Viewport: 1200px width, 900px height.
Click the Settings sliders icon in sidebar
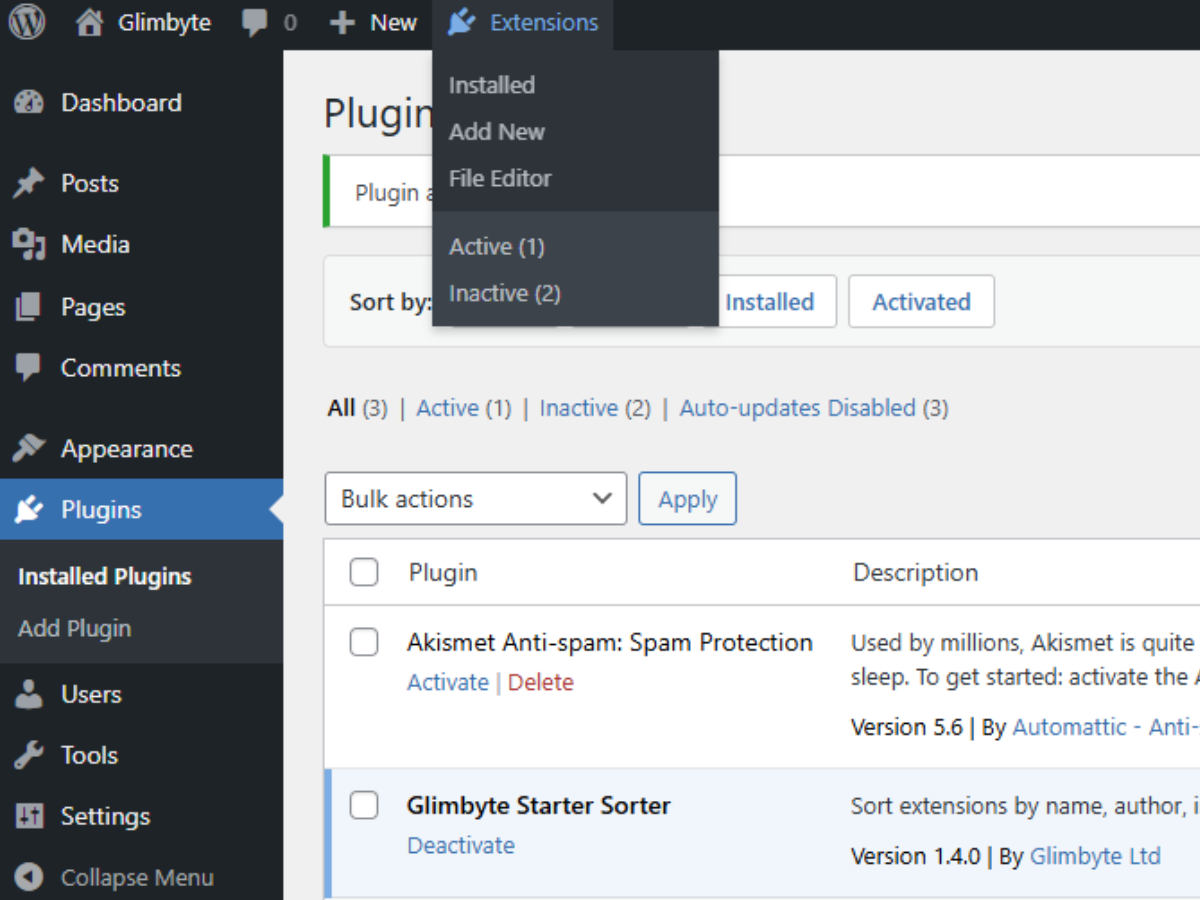29,816
